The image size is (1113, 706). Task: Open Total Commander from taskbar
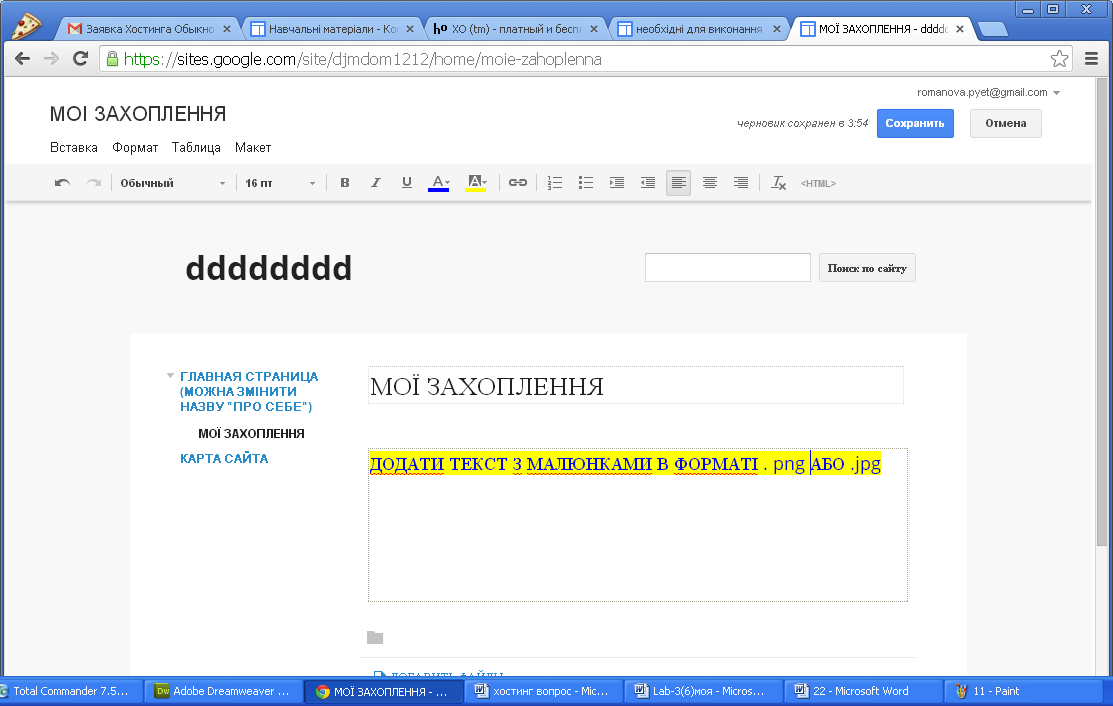(70, 691)
